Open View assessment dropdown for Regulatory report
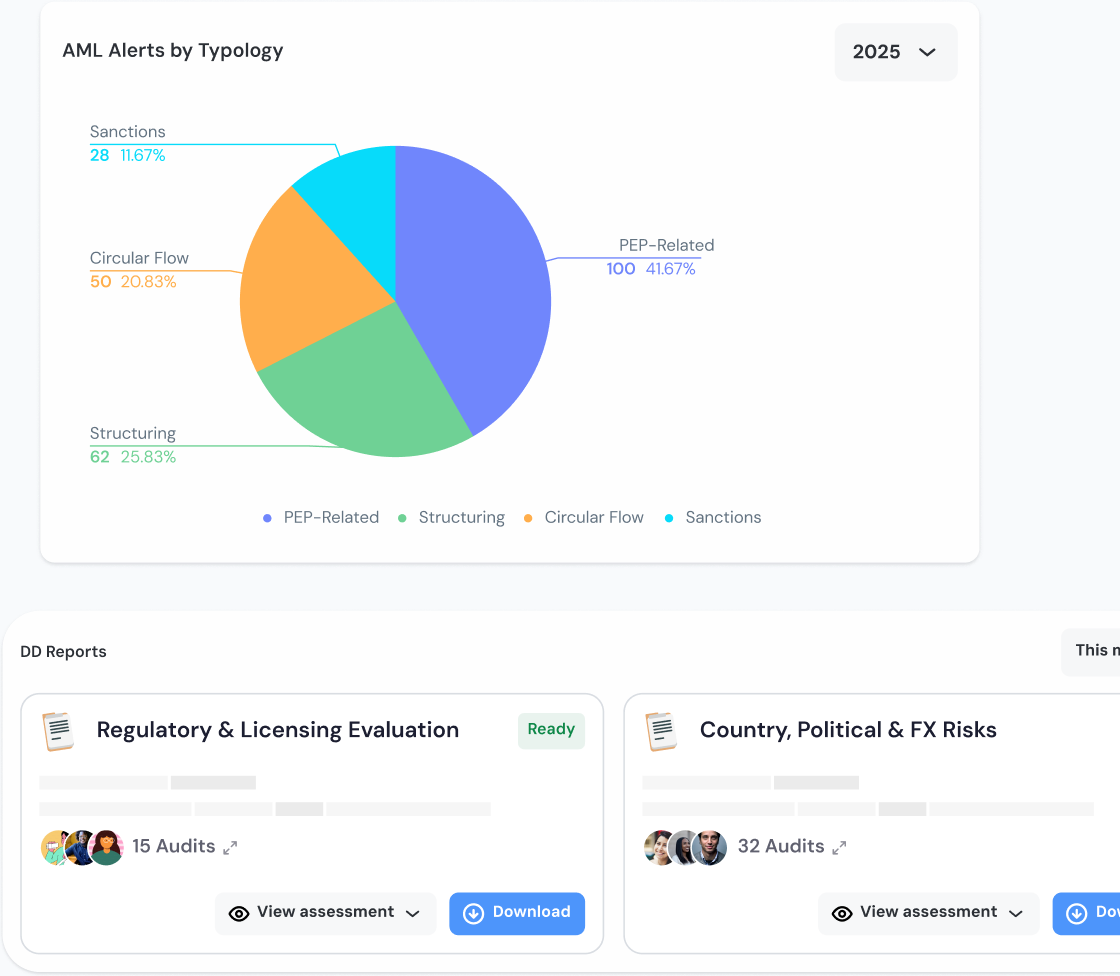The height and width of the screenshot is (976, 1120). click(325, 913)
